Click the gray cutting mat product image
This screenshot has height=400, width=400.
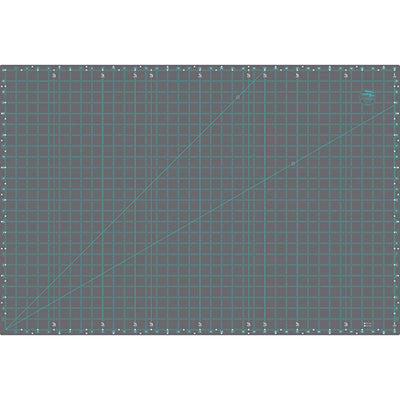tap(200, 200)
